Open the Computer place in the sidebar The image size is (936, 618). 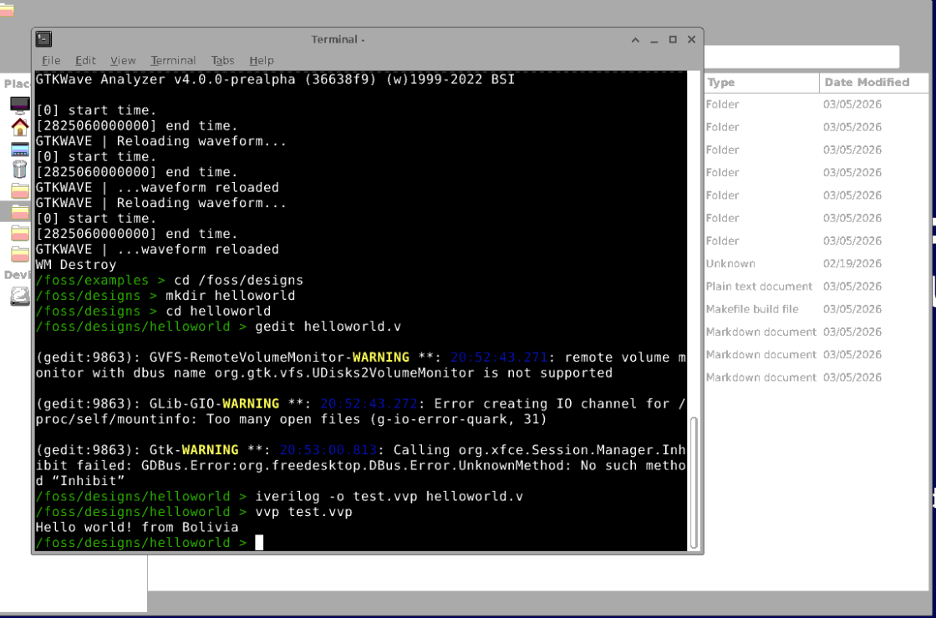tap(20, 105)
